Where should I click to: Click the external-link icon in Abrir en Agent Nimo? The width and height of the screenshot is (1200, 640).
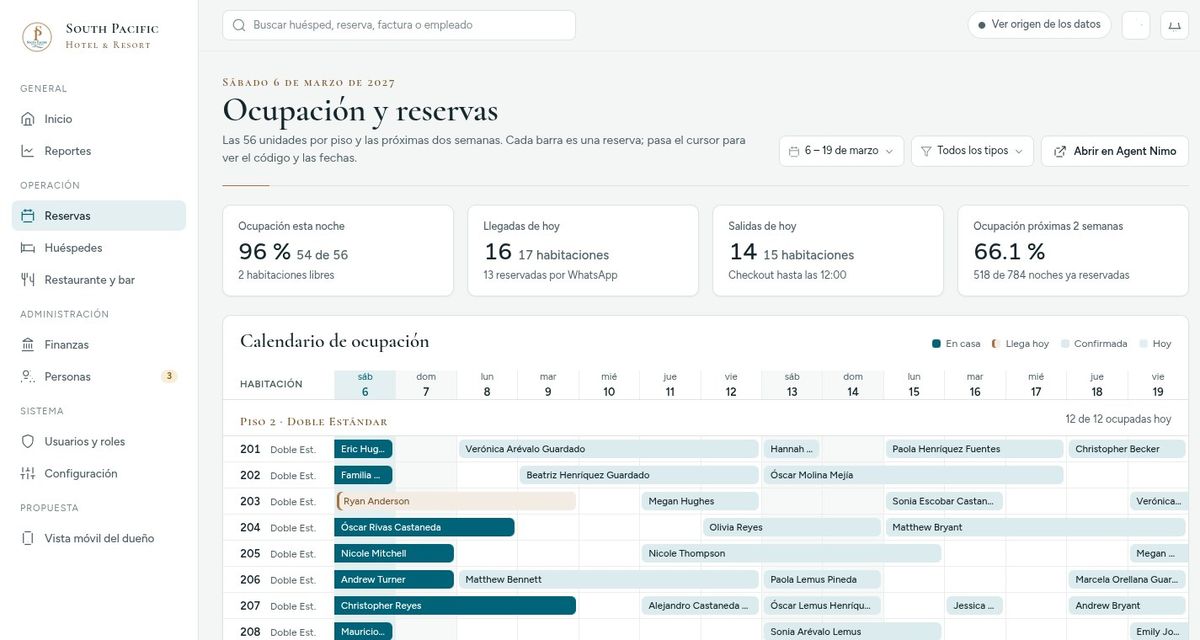pos(1060,151)
